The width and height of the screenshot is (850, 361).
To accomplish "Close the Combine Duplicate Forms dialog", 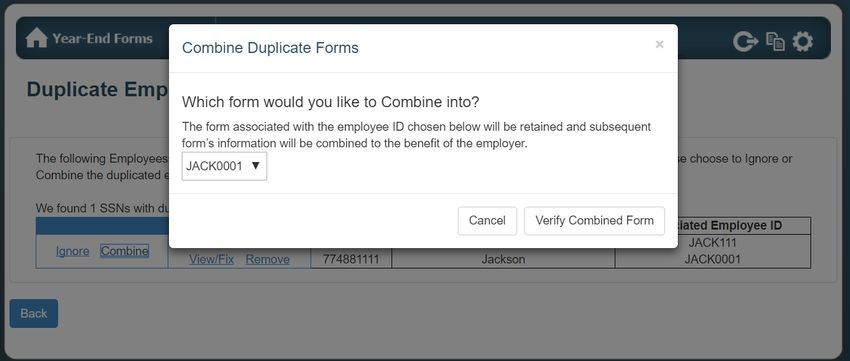I will click(x=659, y=44).
